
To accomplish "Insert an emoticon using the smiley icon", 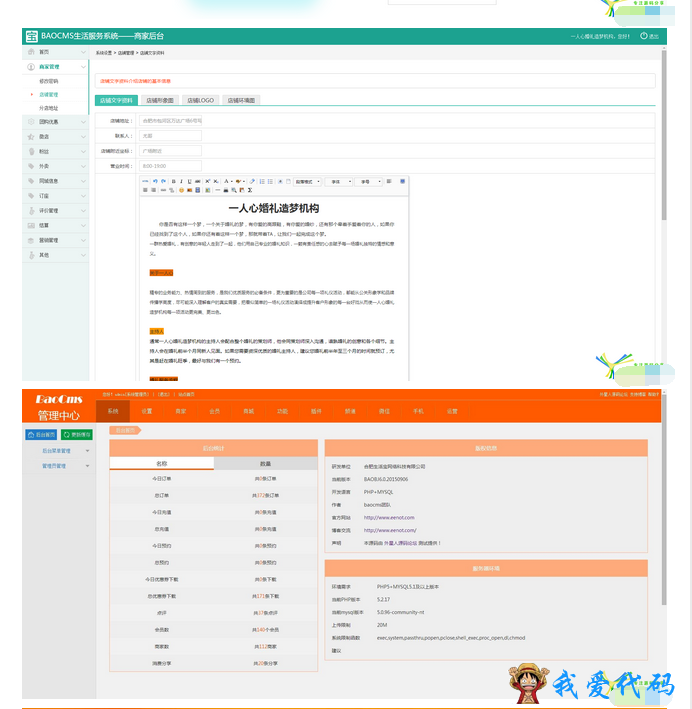I will click(x=181, y=190).
